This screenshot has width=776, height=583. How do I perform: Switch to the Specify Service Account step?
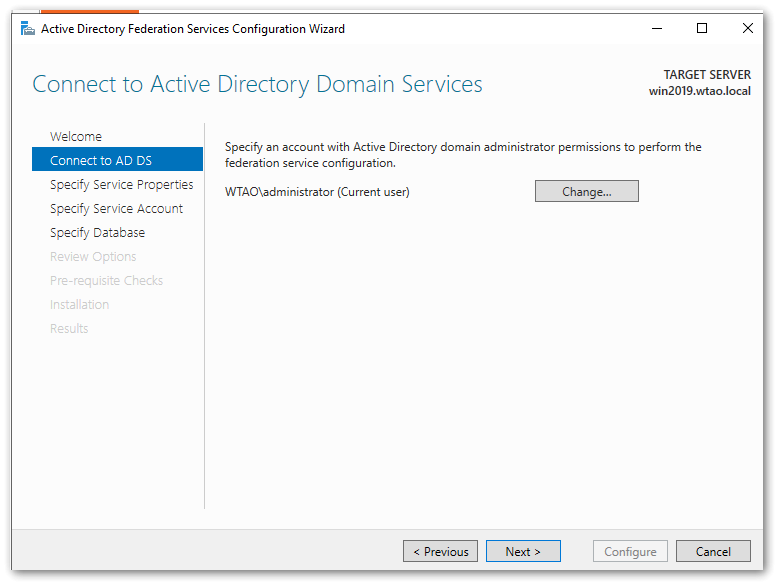pos(116,209)
